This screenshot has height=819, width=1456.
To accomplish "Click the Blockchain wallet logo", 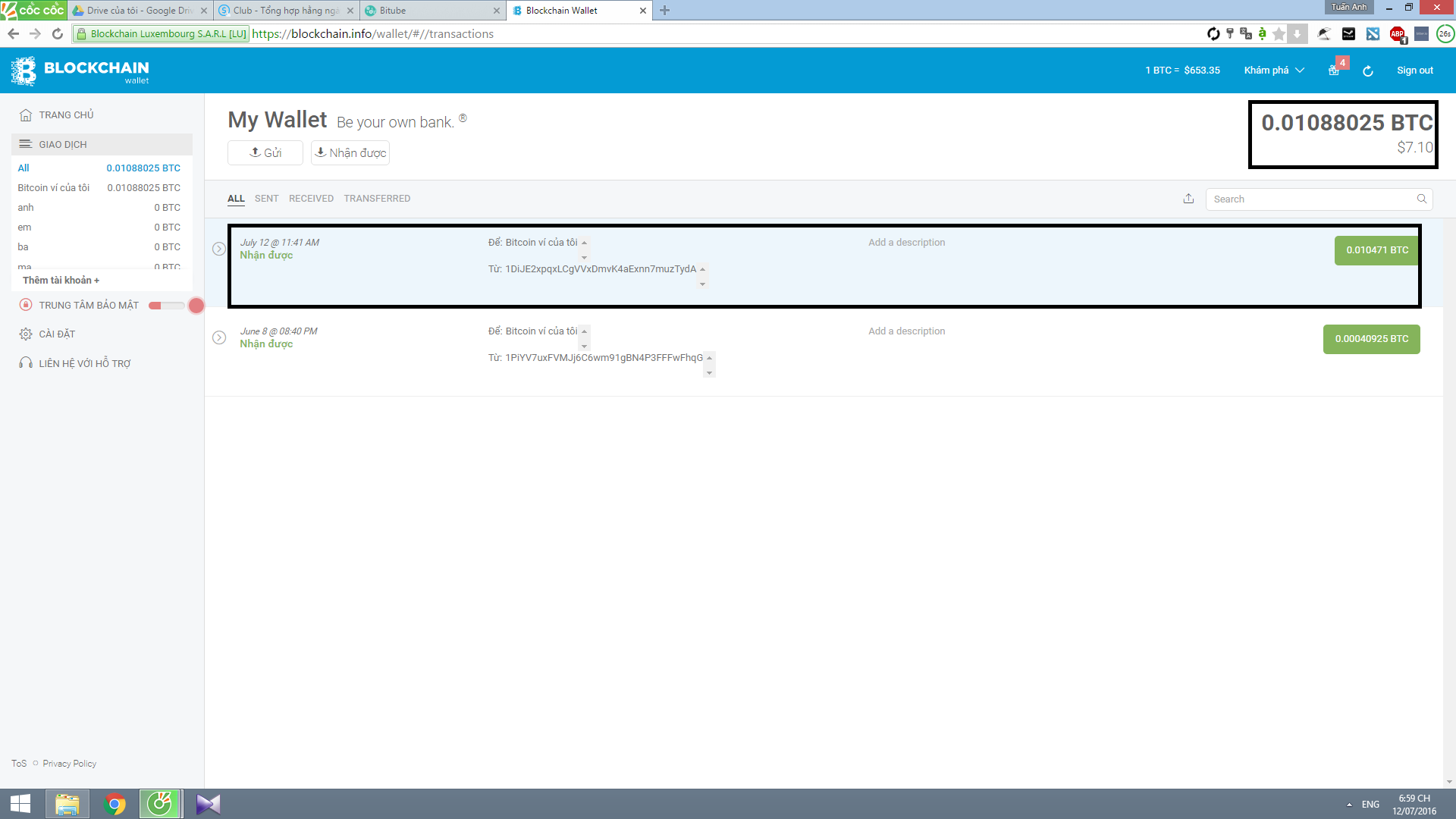I will 80,71.
